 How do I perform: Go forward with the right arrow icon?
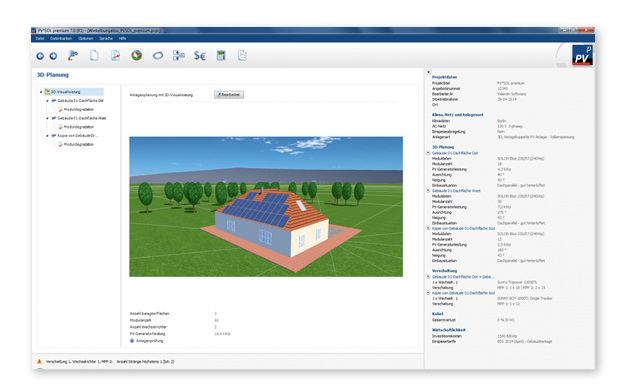pos(53,56)
